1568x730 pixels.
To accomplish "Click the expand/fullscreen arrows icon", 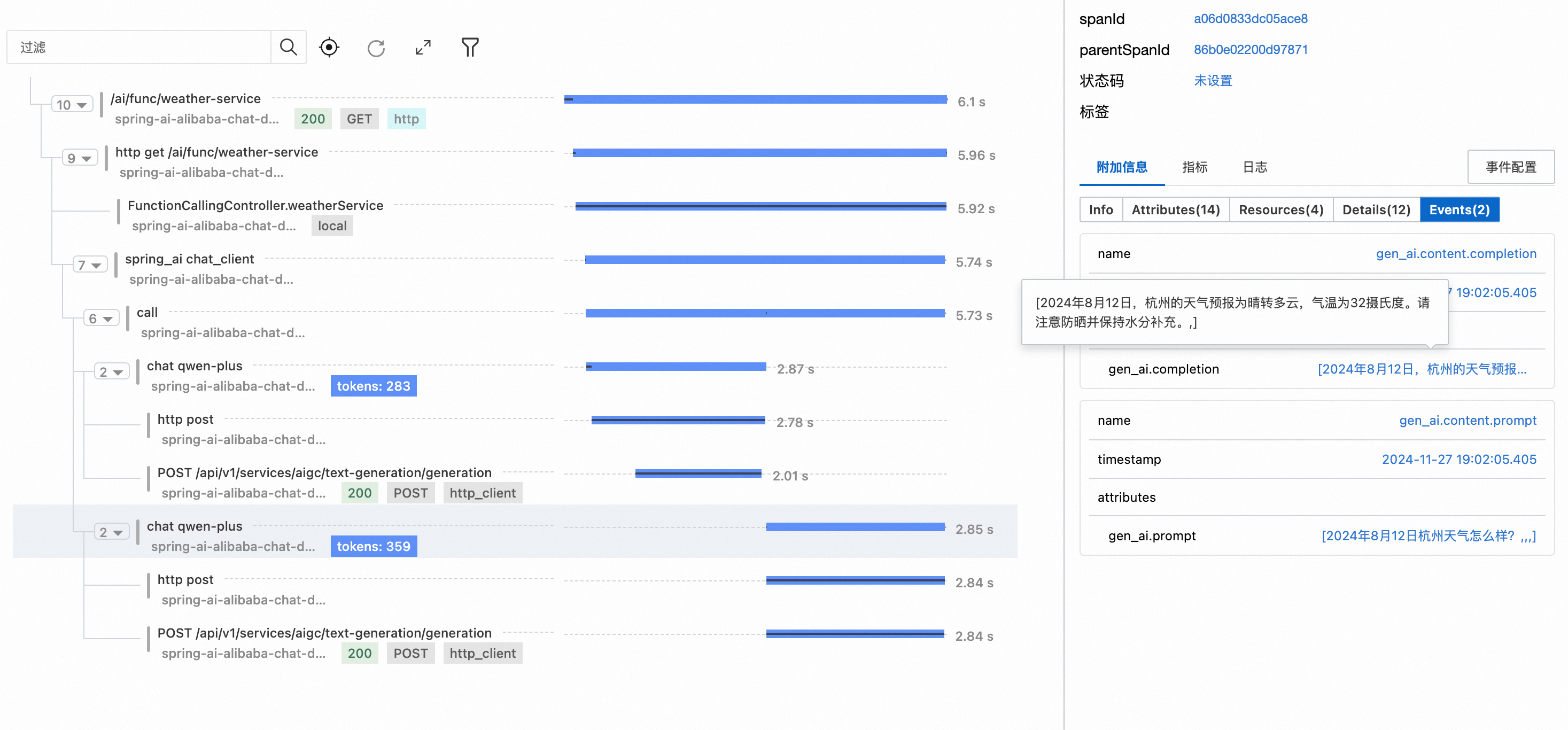I will (422, 47).
